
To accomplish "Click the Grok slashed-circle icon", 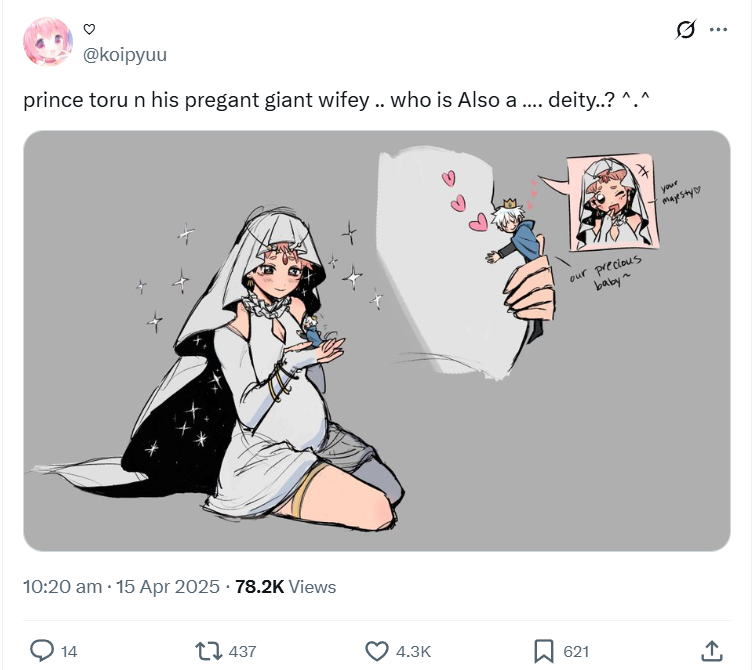I will coord(685,30).
